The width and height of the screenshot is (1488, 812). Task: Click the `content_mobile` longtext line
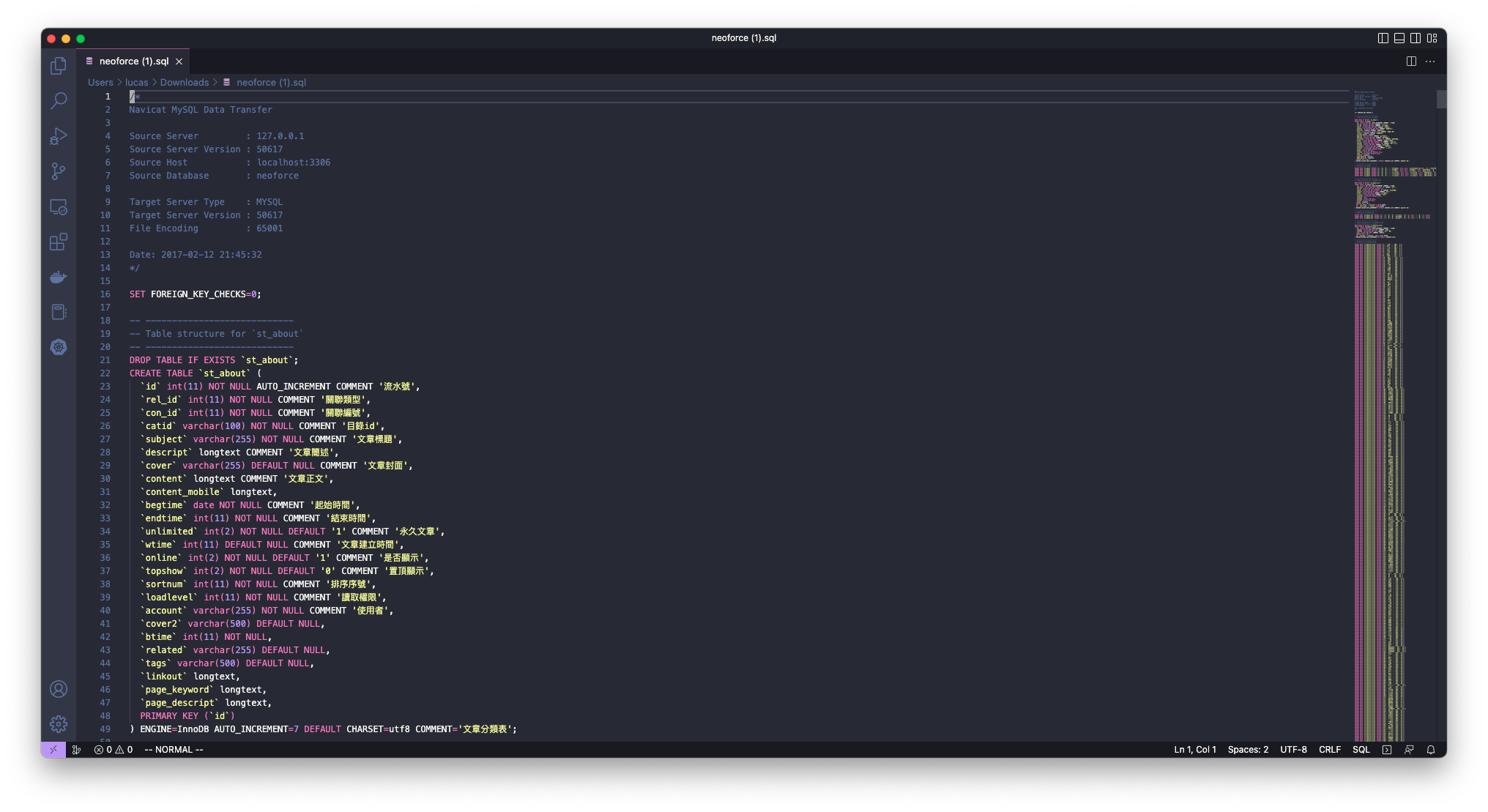point(209,492)
